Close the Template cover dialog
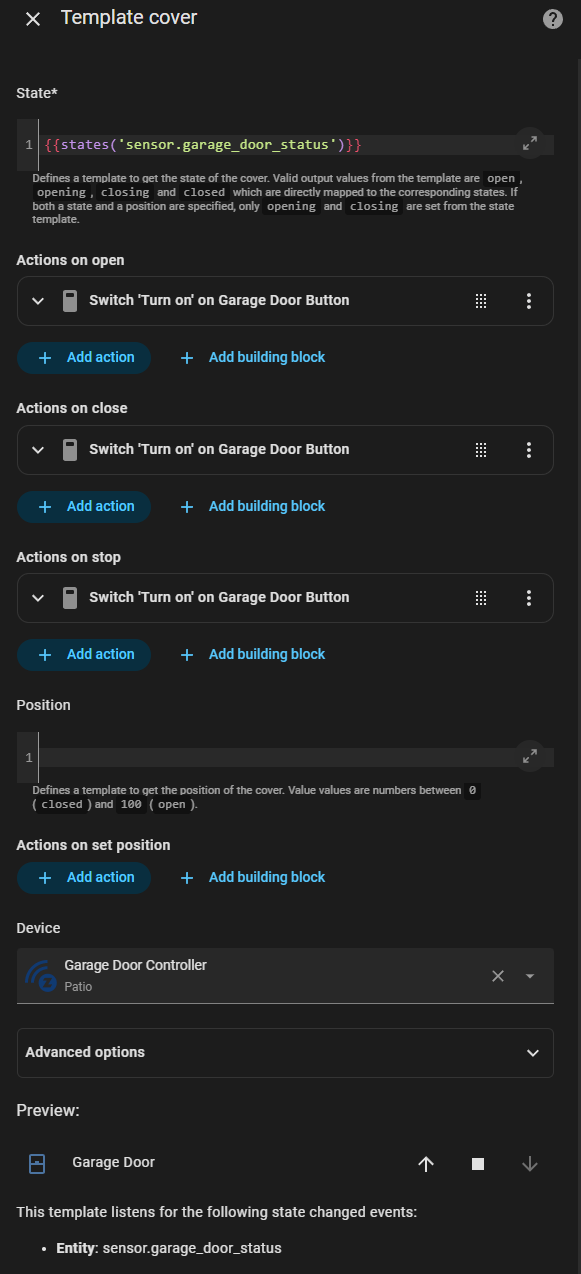581x1274 pixels. click(x=33, y=19)
